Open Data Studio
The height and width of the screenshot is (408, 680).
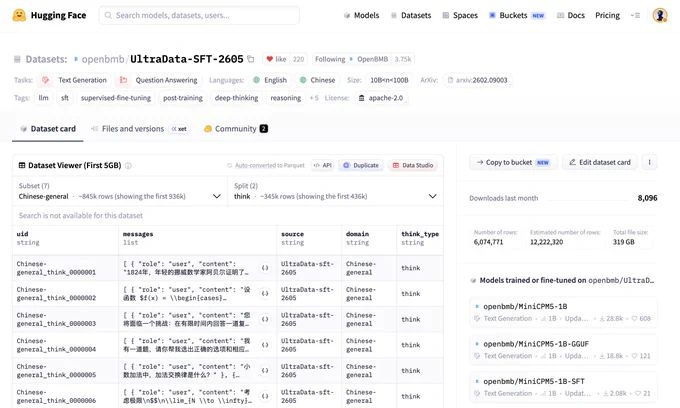click(412, 165)
